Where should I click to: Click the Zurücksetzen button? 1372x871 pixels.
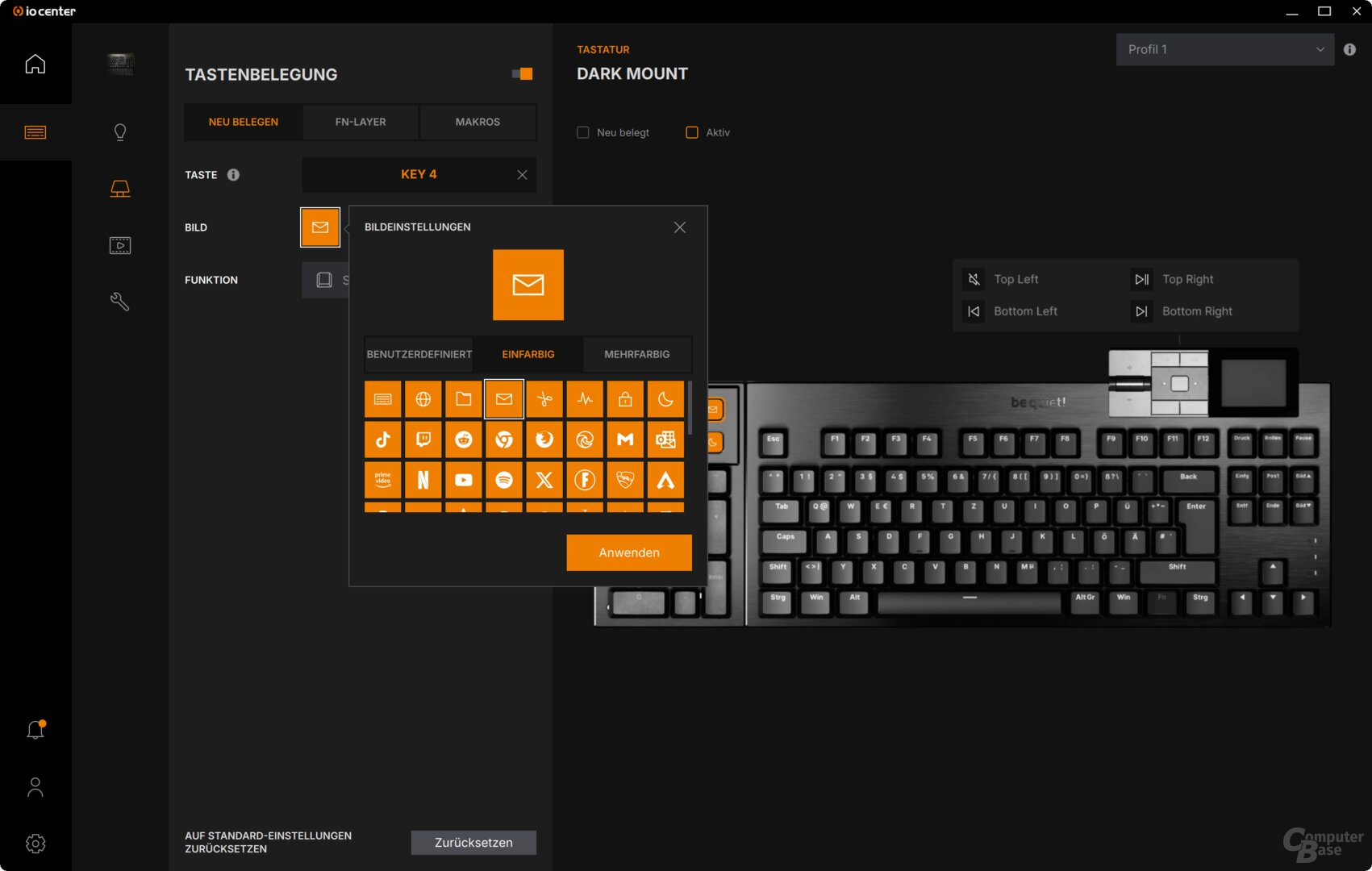473,842
